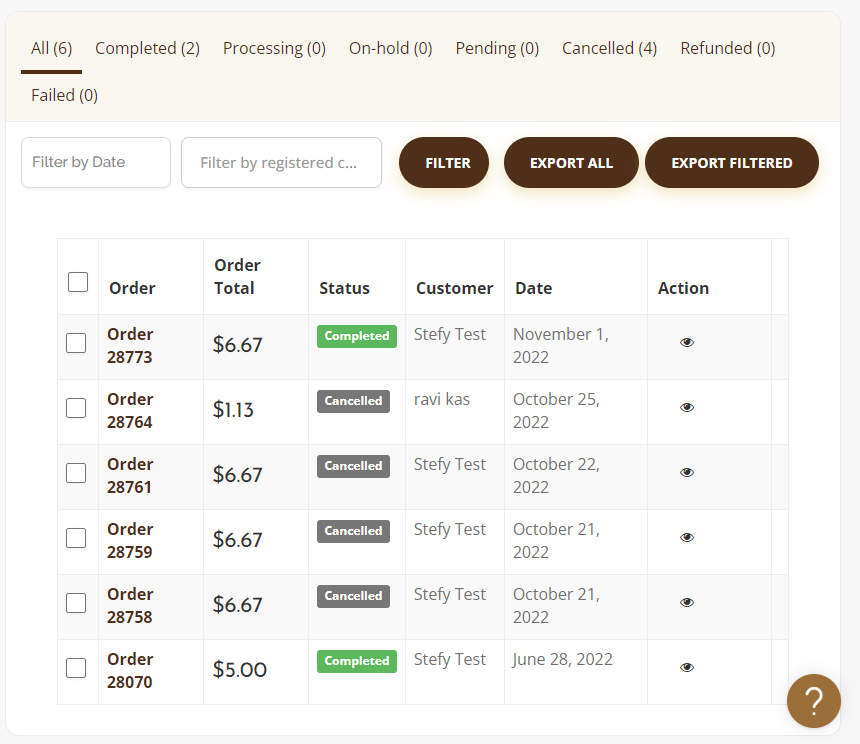Check the box for Order 28764
The height and width of the screenshot is (744, 860).
(76, 408)
